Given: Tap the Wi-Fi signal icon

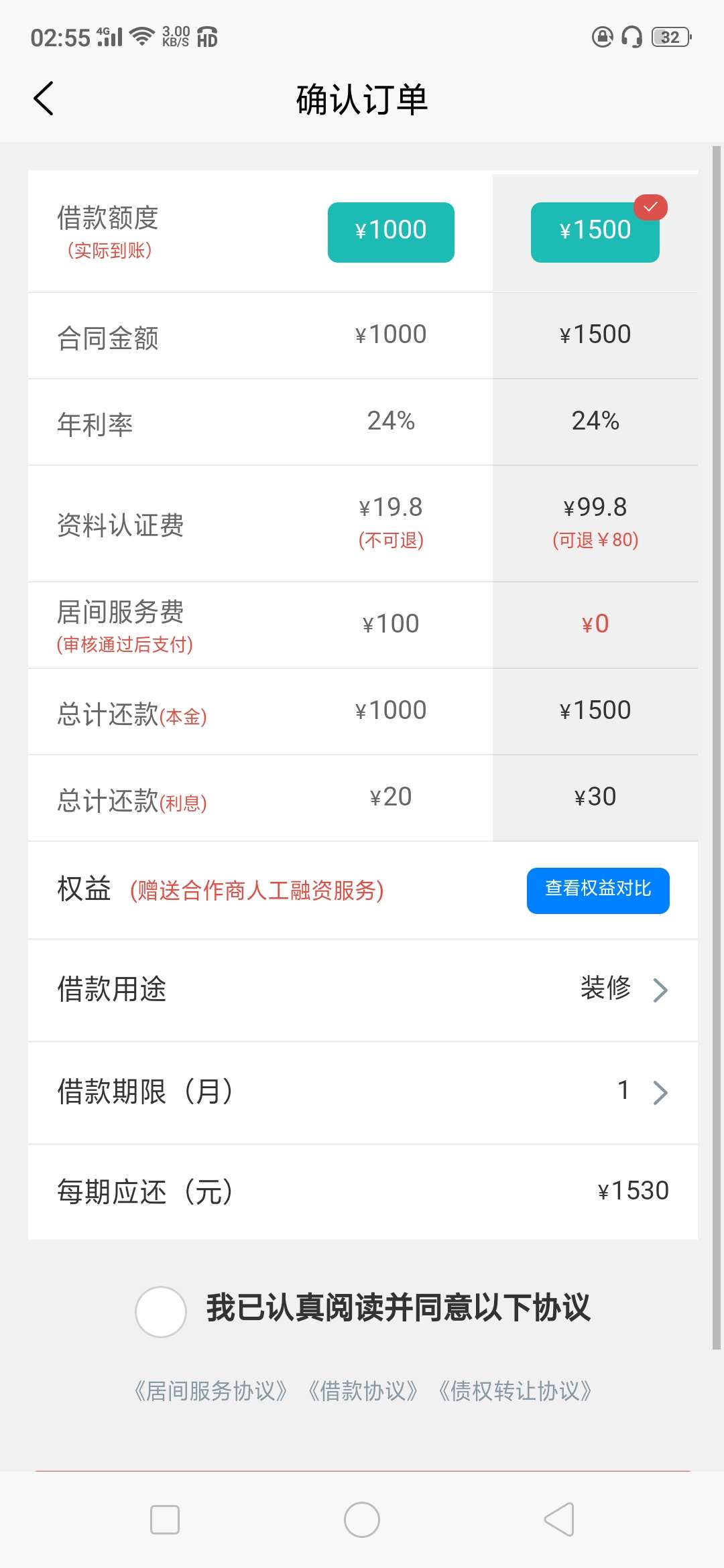Looking at the screenshot, I should click(141, 36).
